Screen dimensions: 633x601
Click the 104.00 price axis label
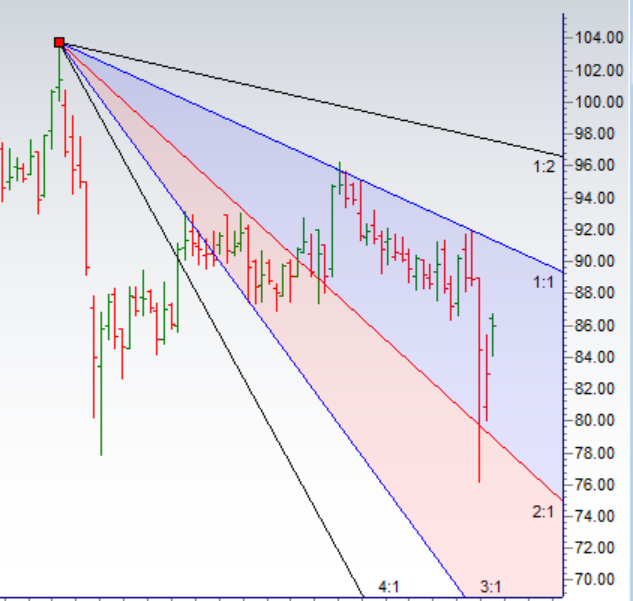pos(596,38)
